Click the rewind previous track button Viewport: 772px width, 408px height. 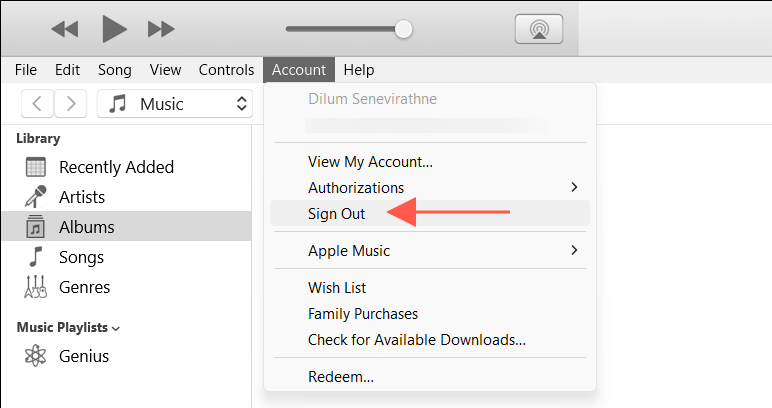(64, 29)
